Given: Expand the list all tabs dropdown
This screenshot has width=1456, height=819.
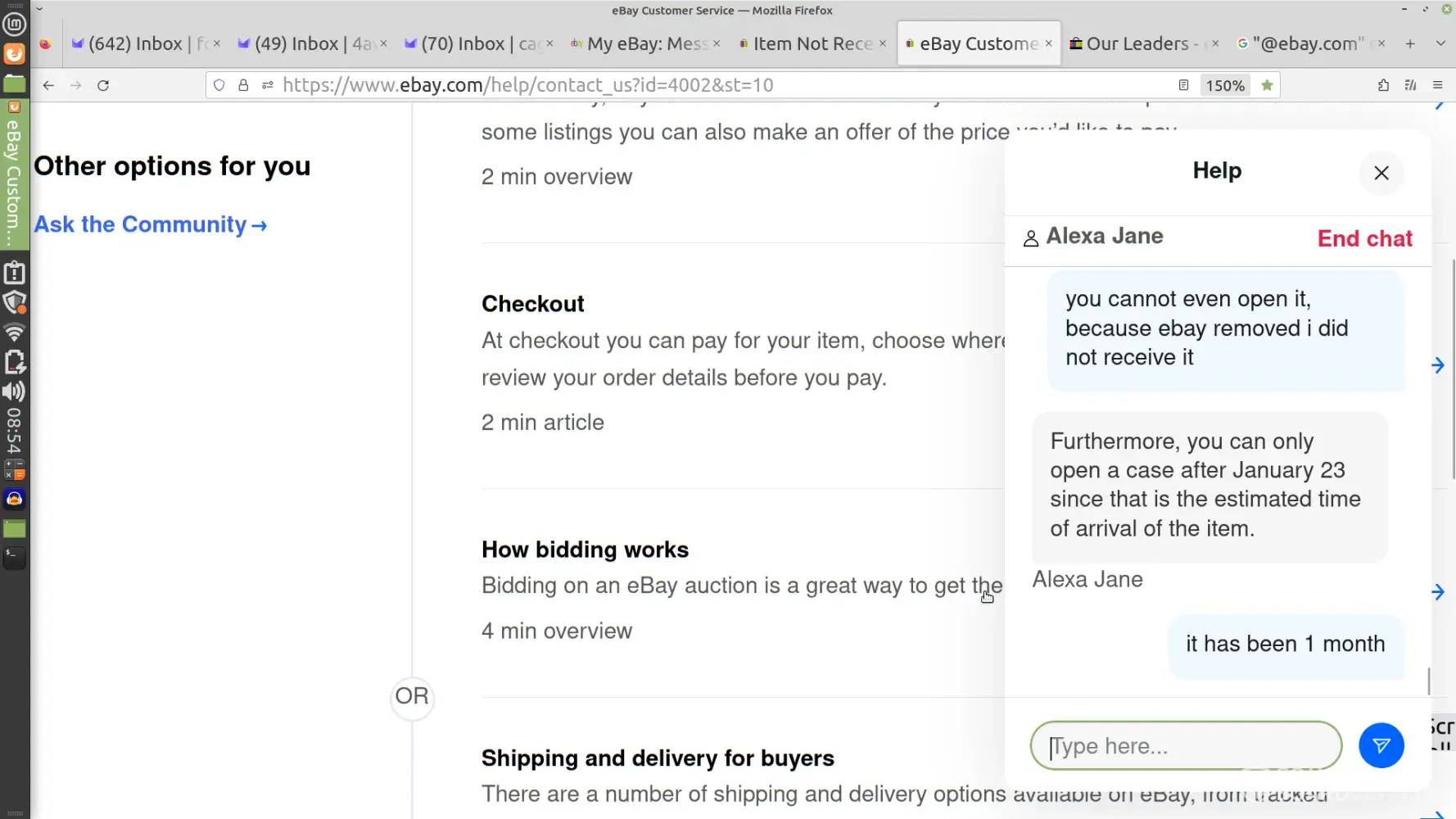Looking at the screenshot, I should point(1440,43).
